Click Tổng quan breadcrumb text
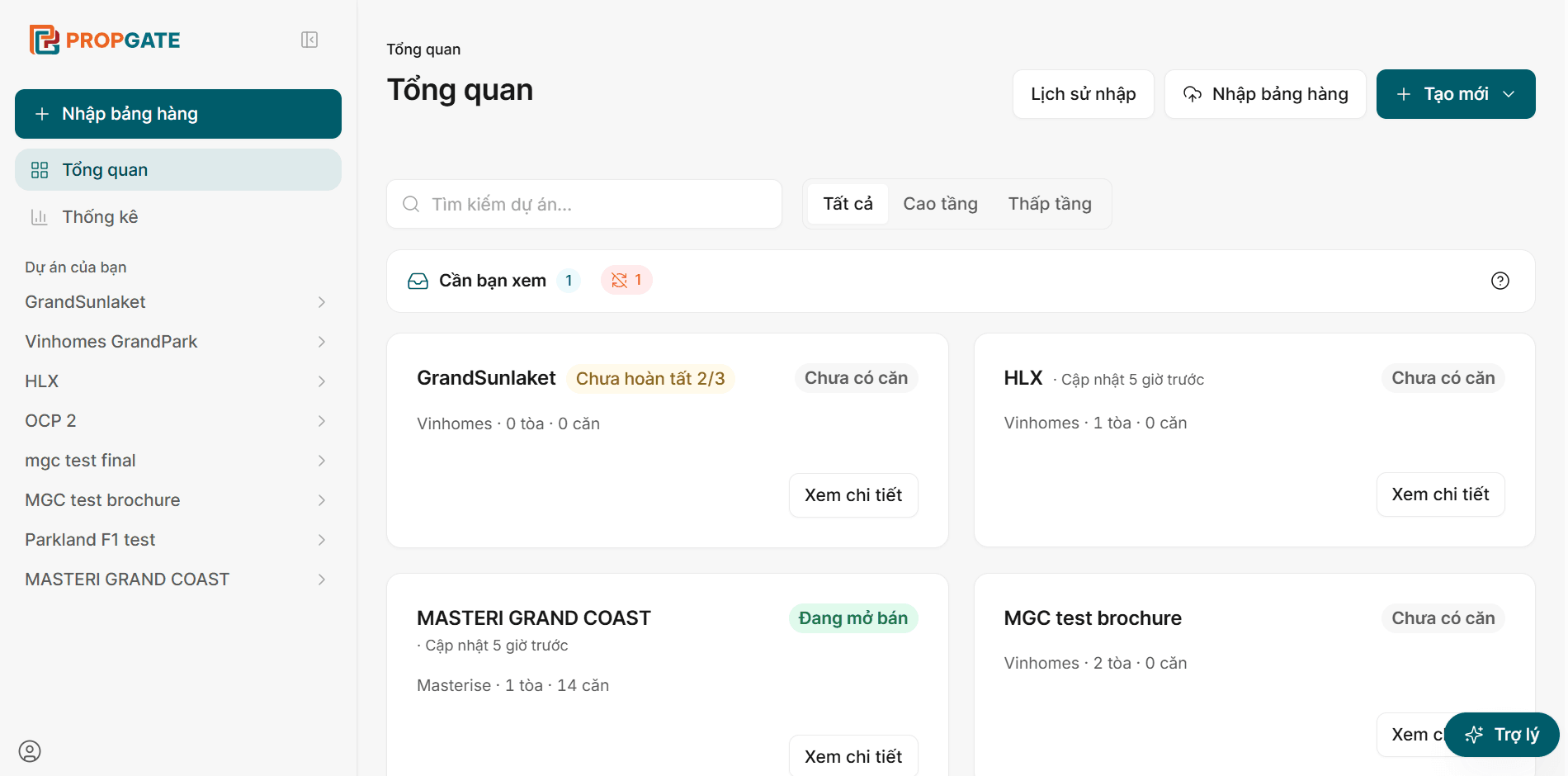This screenshot has height=776, width=1568. coord(423,50)
